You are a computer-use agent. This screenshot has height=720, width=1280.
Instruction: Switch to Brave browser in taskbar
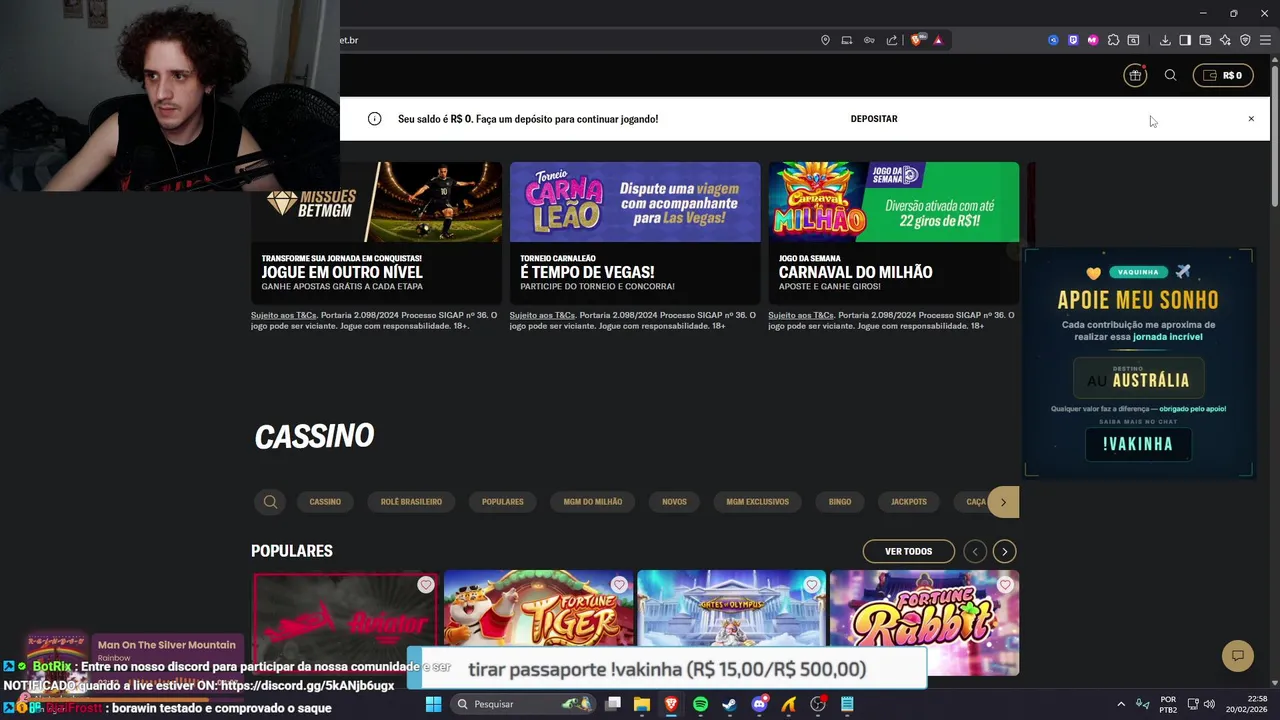click(x=671, y=704)
